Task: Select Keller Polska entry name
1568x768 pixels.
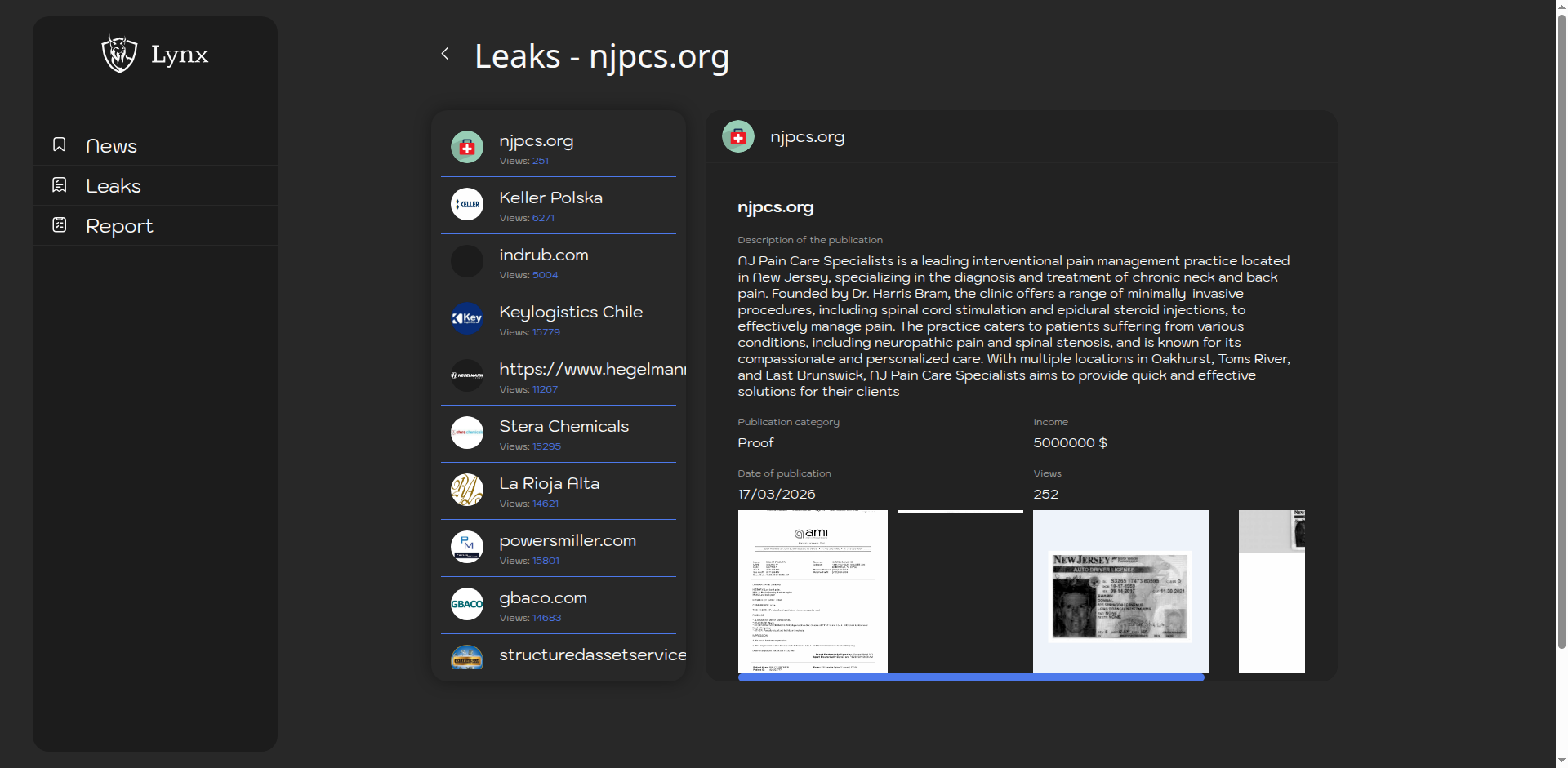Action: (x=551, y=198)
